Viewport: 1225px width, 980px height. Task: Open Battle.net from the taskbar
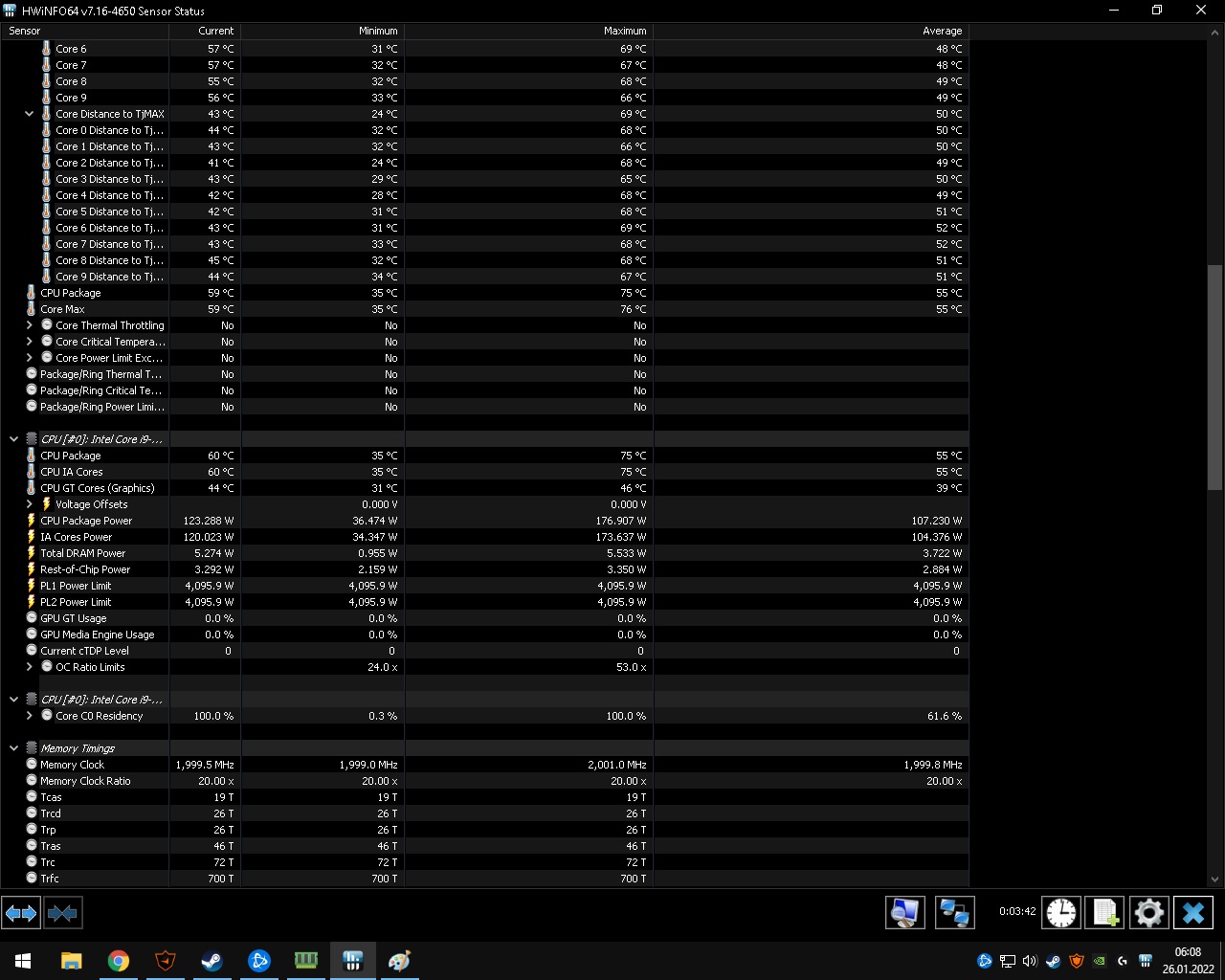tap(259, 961)
